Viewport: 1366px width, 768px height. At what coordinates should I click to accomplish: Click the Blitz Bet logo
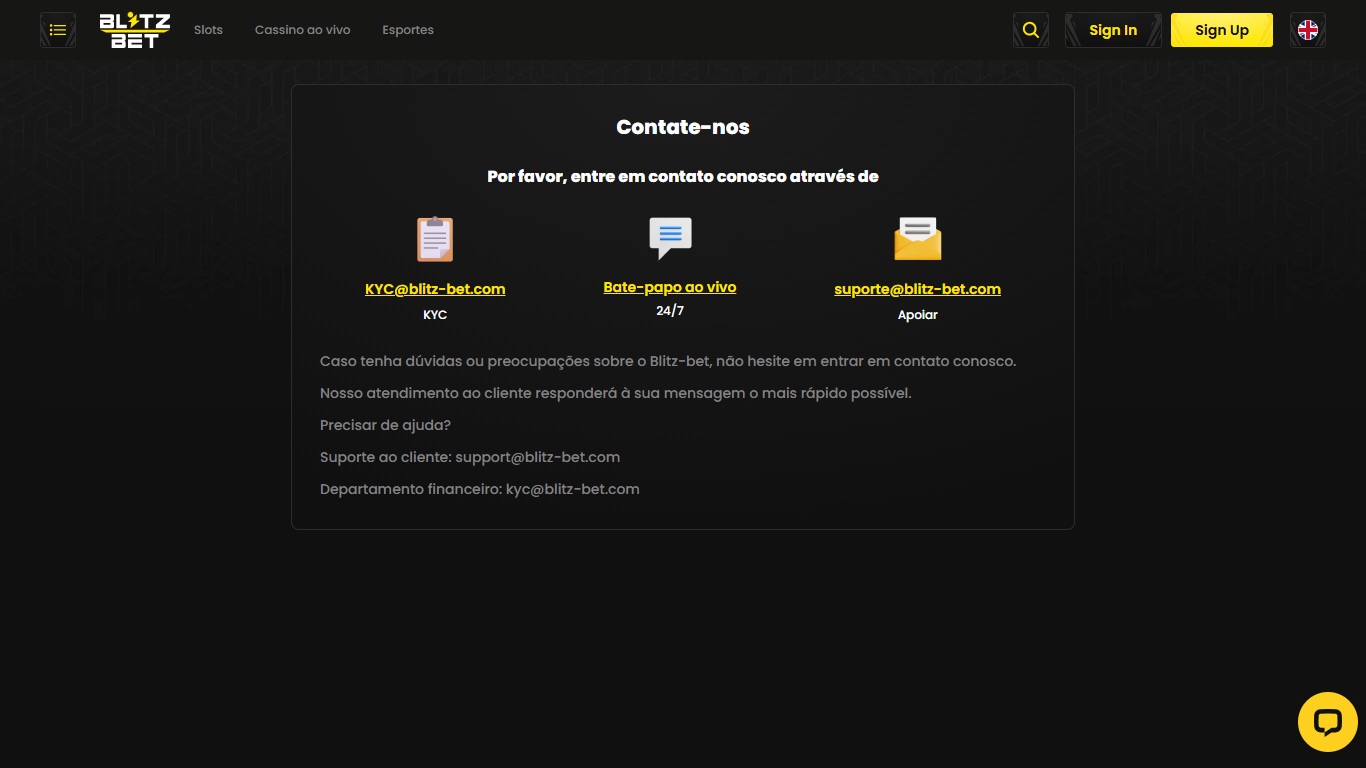(x=134, y=30)
